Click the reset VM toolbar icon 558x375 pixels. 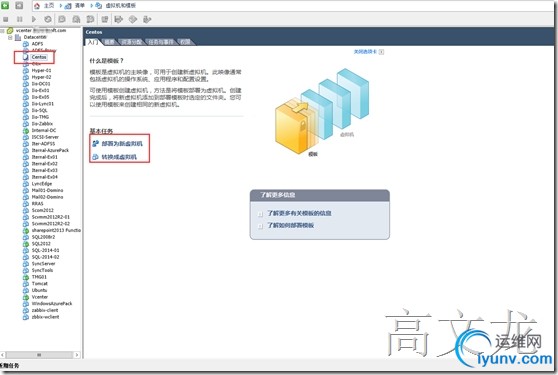48,19
